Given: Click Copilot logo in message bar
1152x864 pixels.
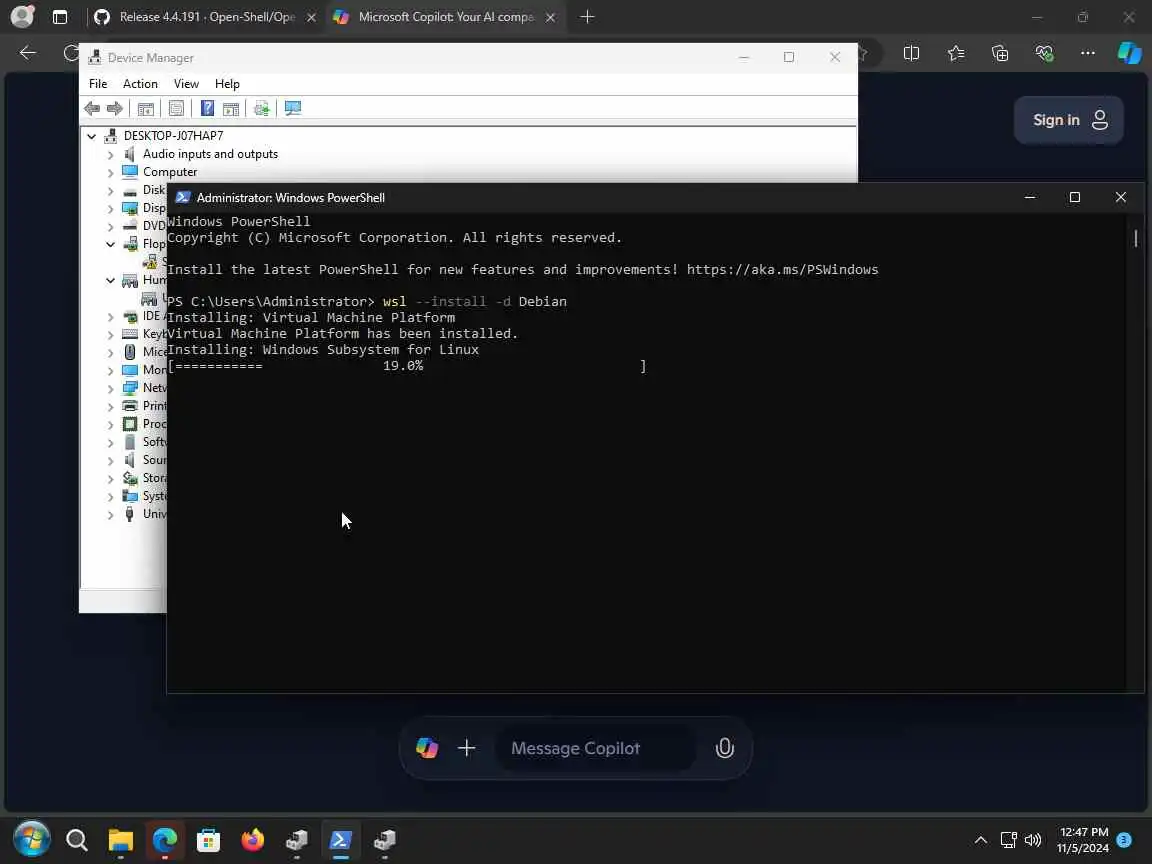Looking at the screenshot, I should pyautogui.click(x=427, y=748).
